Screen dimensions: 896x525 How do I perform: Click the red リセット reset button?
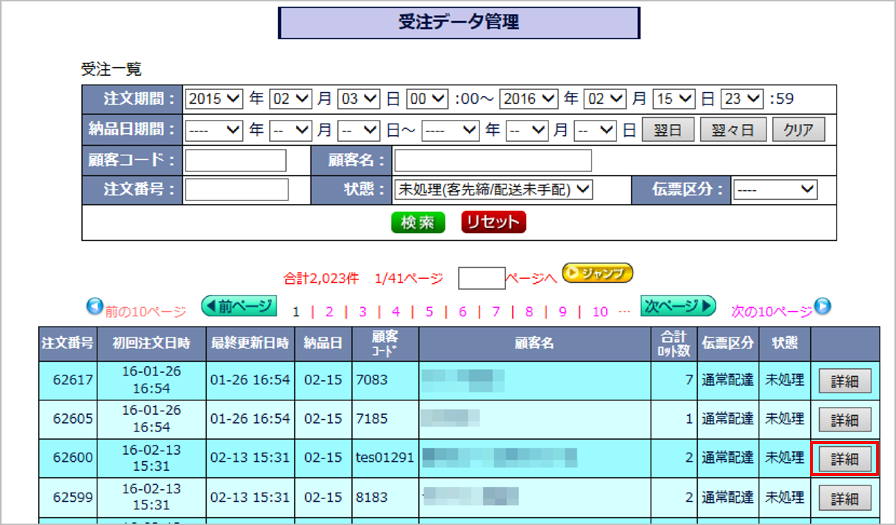pos(493,222)
